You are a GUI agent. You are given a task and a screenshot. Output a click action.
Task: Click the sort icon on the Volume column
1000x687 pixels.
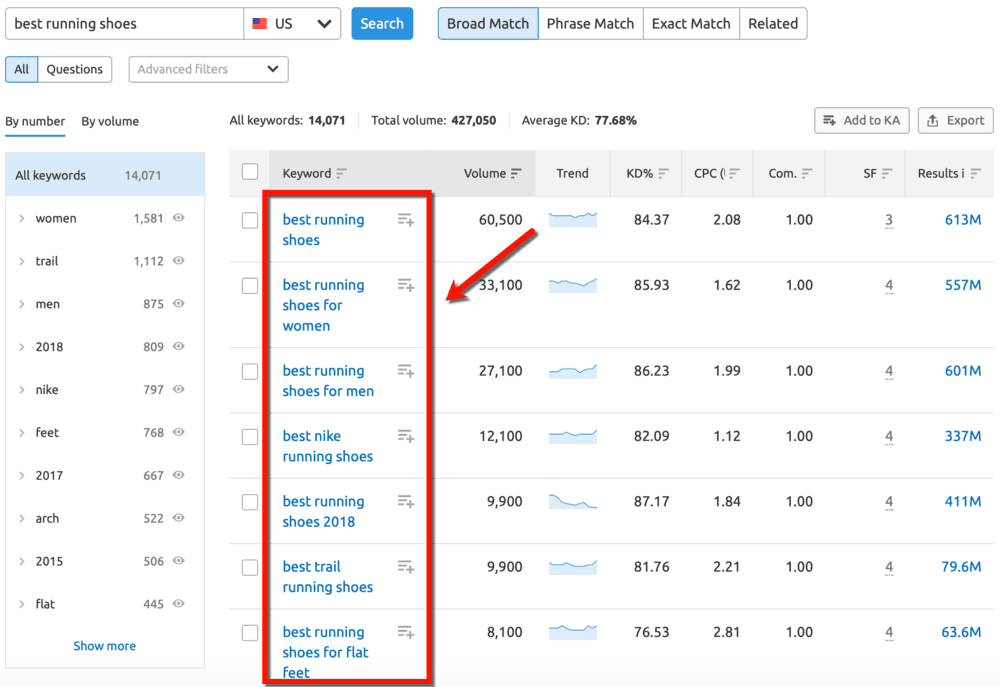pyautogui.click(x=517, y=172)
